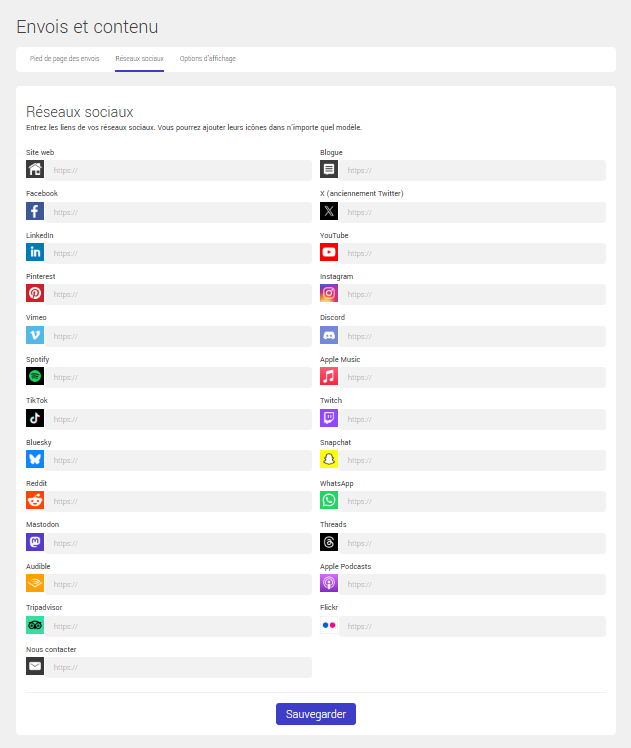Screen dimensions: 631x748
Task: Click into the TikTok link field
Action: click(178, 419)
